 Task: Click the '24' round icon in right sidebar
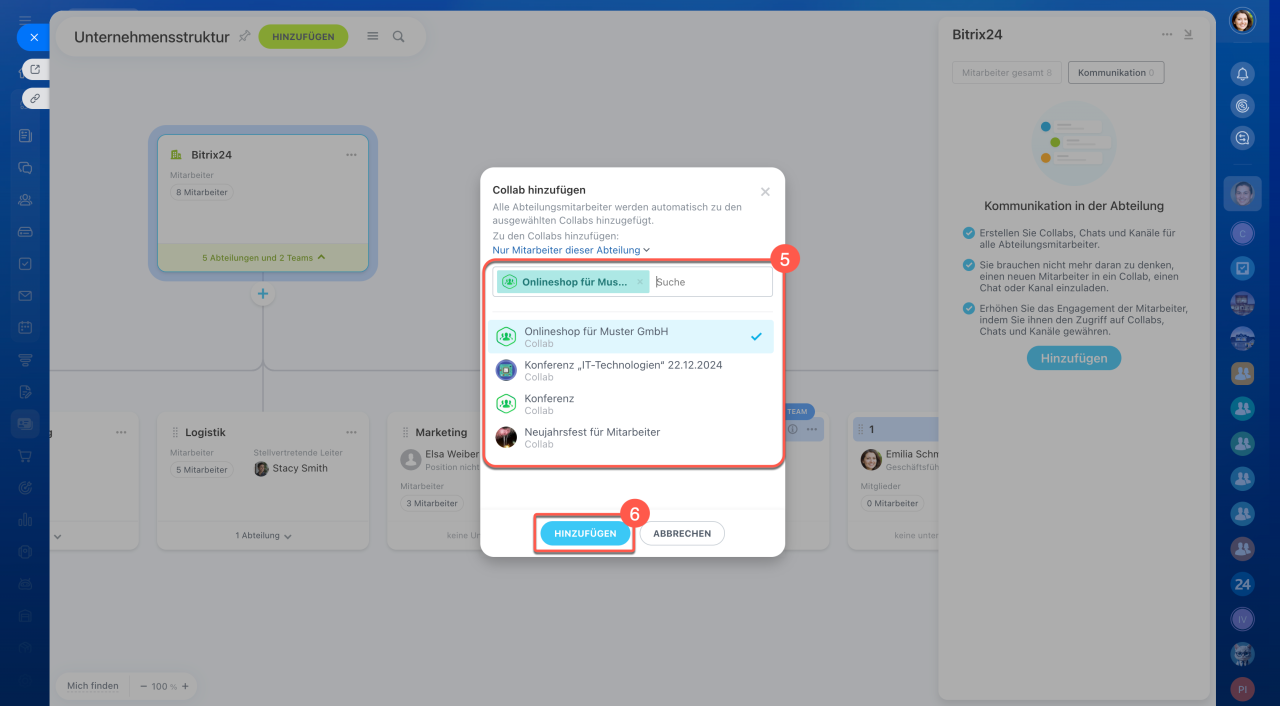coord(1242,584)
